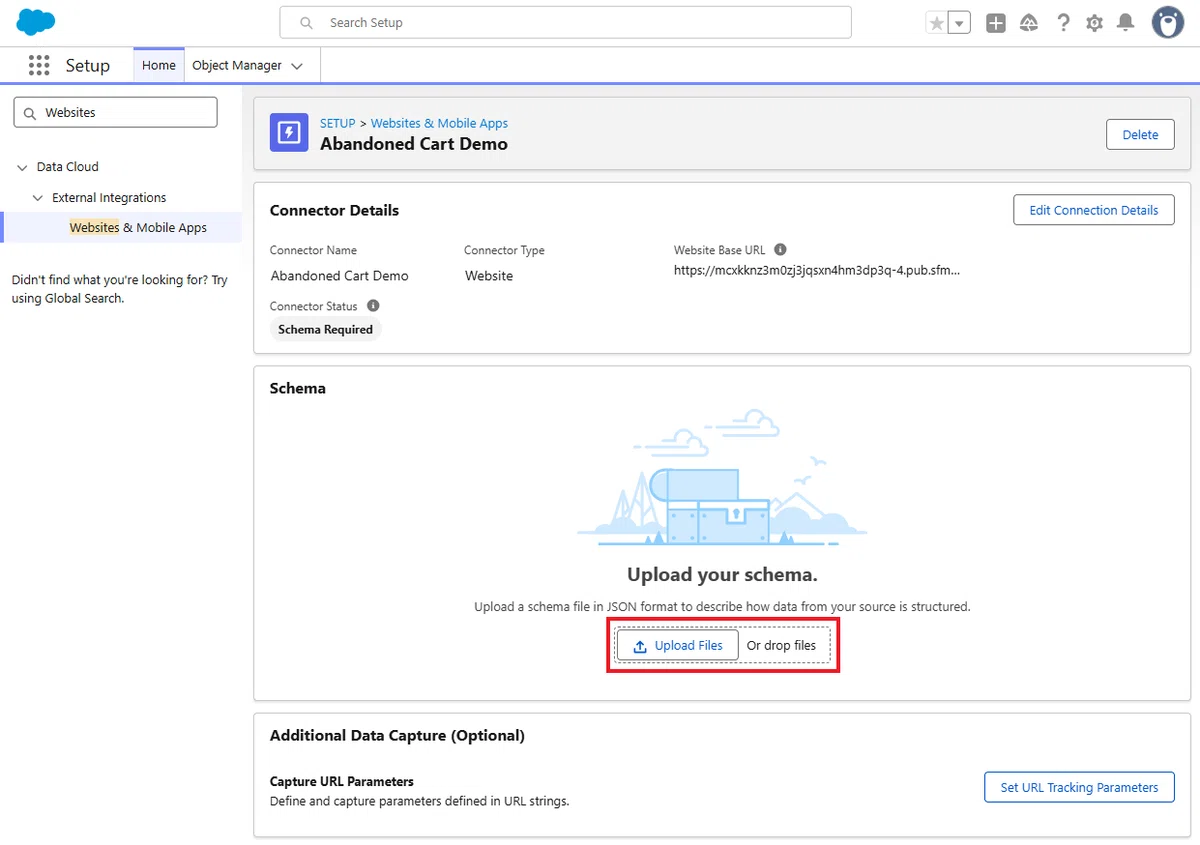Image resolution: width=1200 pixels, height=845 pixels.
Task: Click the connector lightning bolt icon
Action: tap(290, 133)
